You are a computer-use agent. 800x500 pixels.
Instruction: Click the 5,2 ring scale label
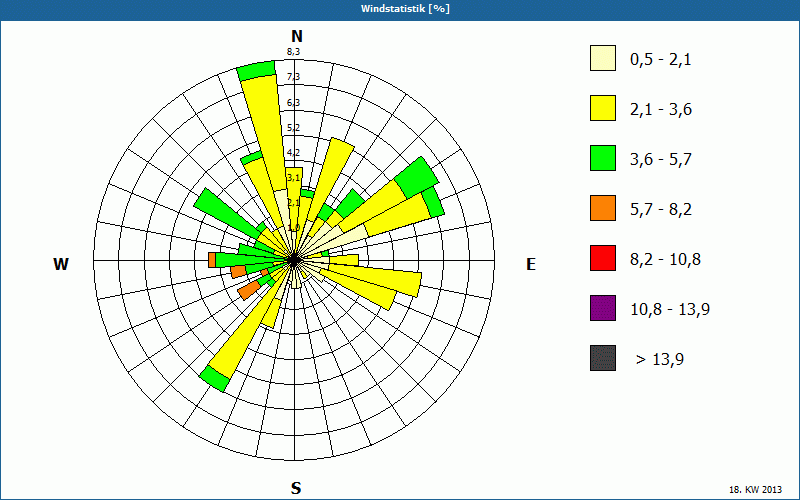point(293,128)
